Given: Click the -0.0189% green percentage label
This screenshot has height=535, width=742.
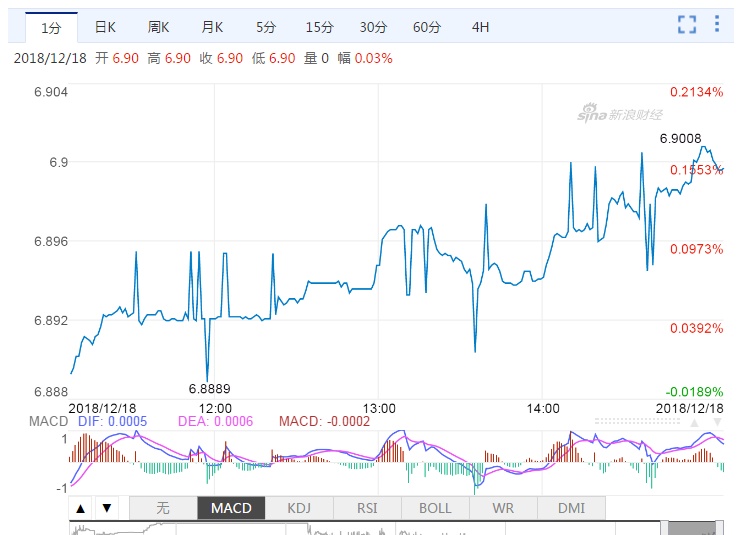Looking at the screenshot, I should 695,392.
